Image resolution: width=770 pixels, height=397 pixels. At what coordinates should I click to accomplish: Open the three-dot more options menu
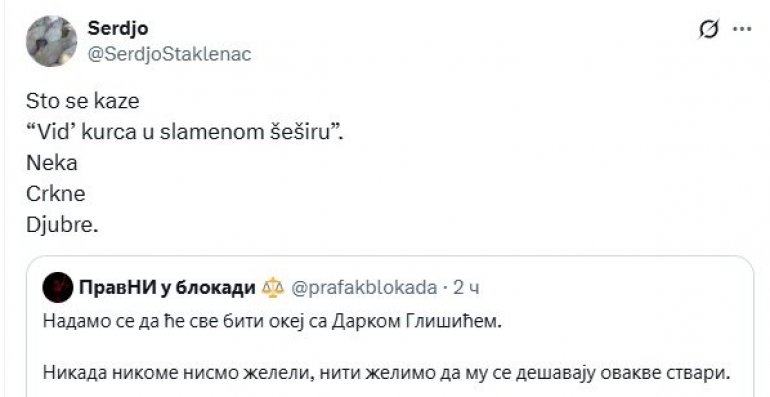click(742, 29)
